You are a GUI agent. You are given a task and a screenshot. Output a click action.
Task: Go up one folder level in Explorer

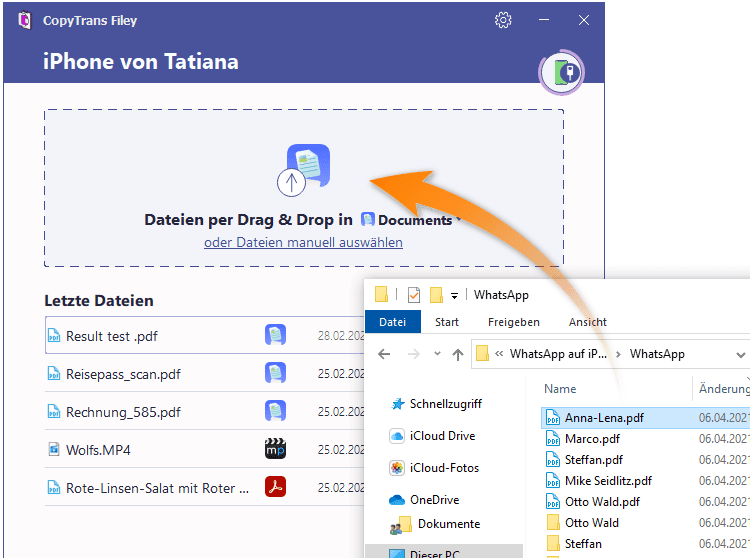(458, 354)
